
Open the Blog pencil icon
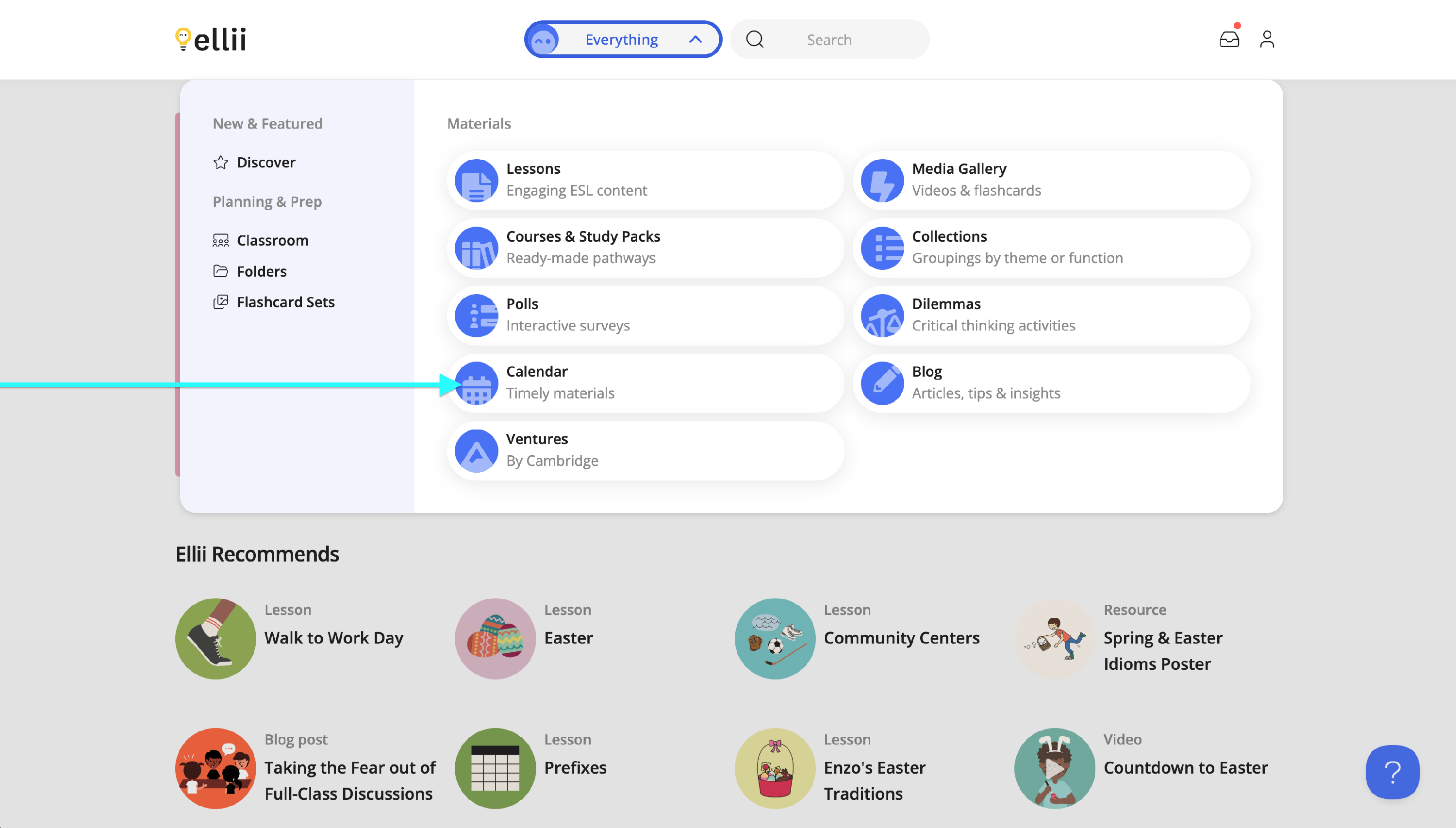tap(882, 383)
